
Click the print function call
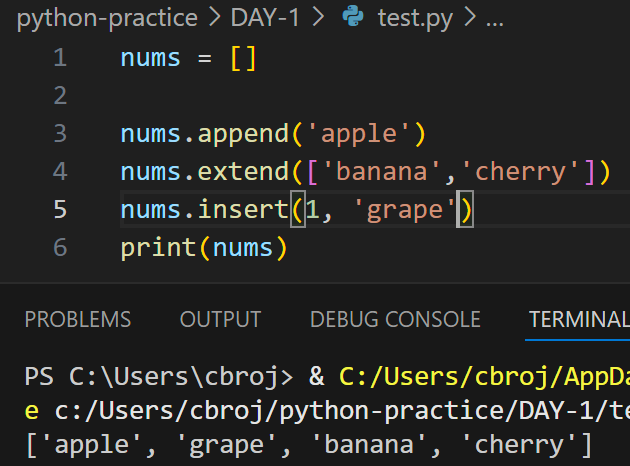158,248
